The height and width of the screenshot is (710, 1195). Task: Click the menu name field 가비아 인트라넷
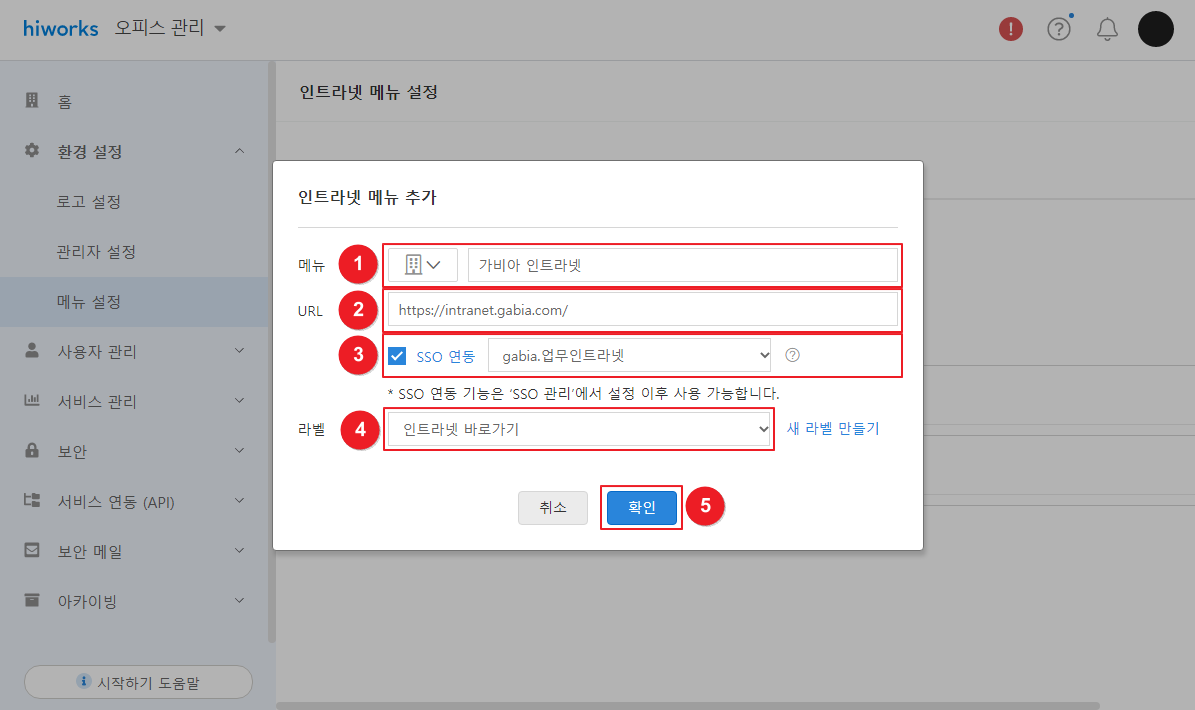683,265
